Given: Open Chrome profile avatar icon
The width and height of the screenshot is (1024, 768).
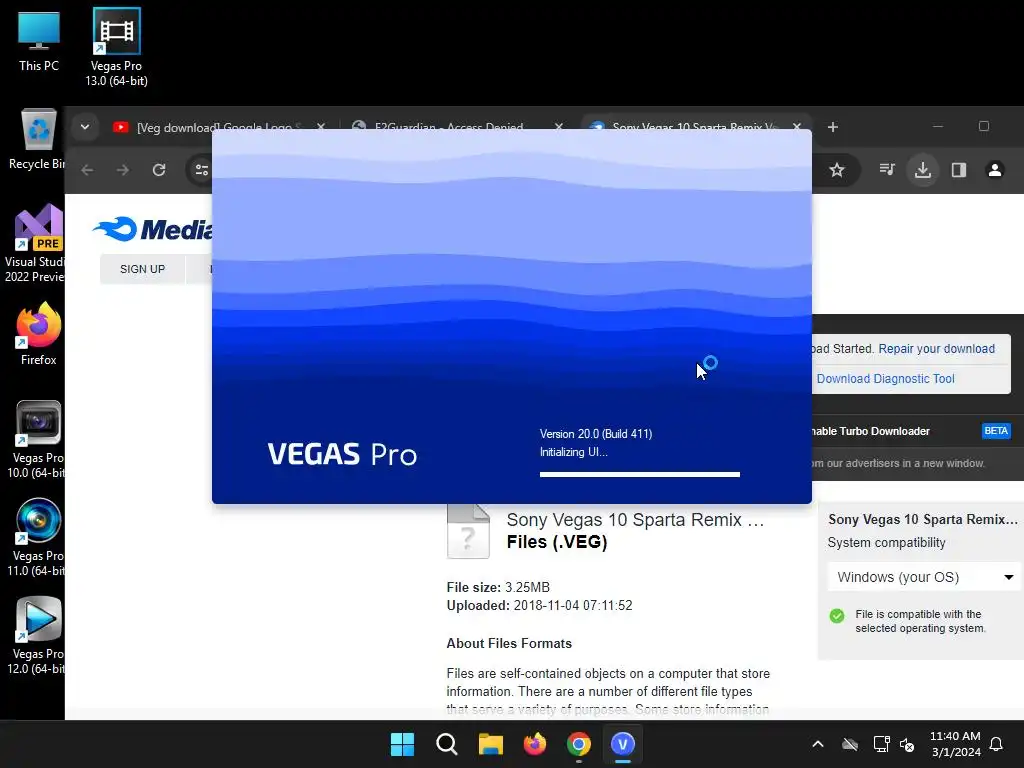Looking at the screenshot, I should coord(995,170).
